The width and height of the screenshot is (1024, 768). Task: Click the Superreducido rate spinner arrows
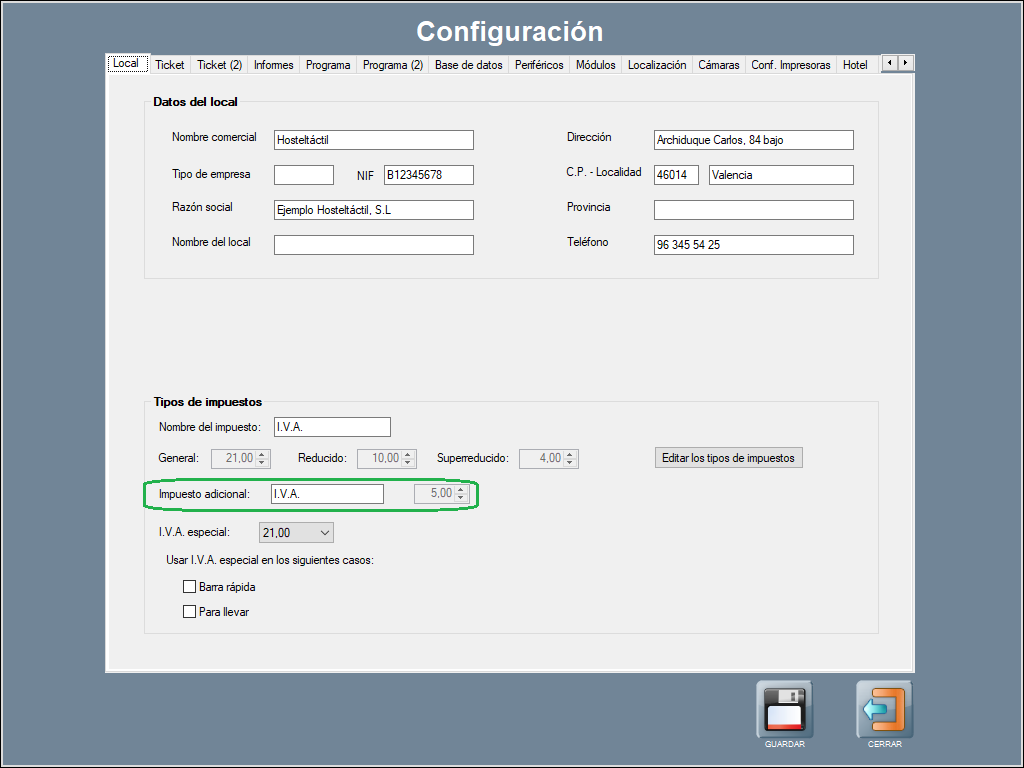pyautogui.click(x=570, y=459)
